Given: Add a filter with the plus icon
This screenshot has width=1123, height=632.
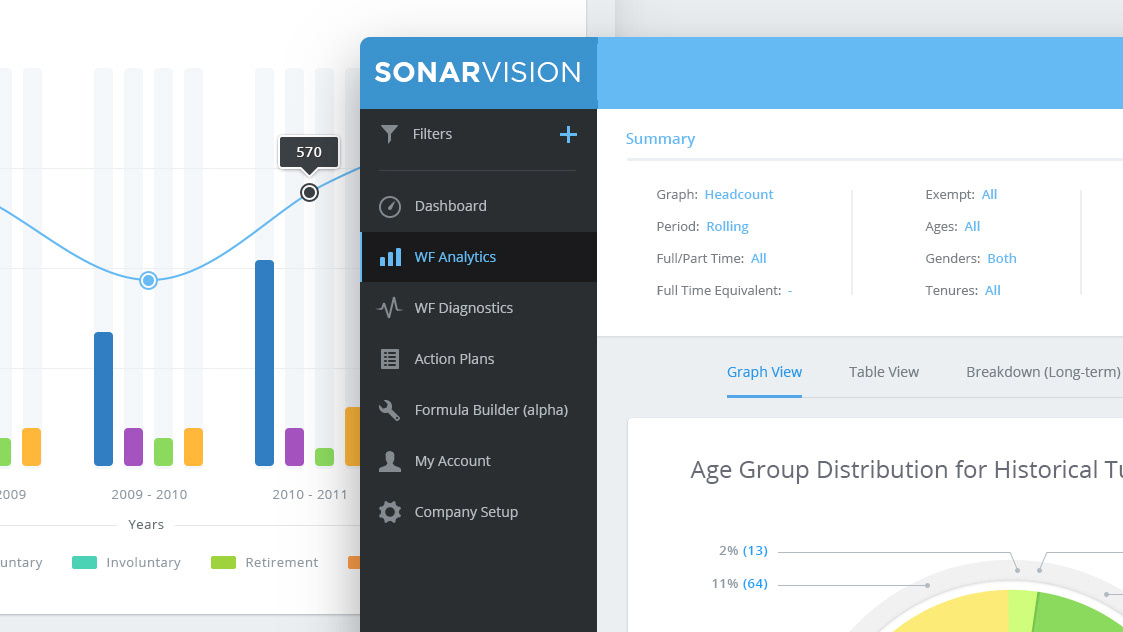Looking at the screenshot, I should [x=568, y=134].
